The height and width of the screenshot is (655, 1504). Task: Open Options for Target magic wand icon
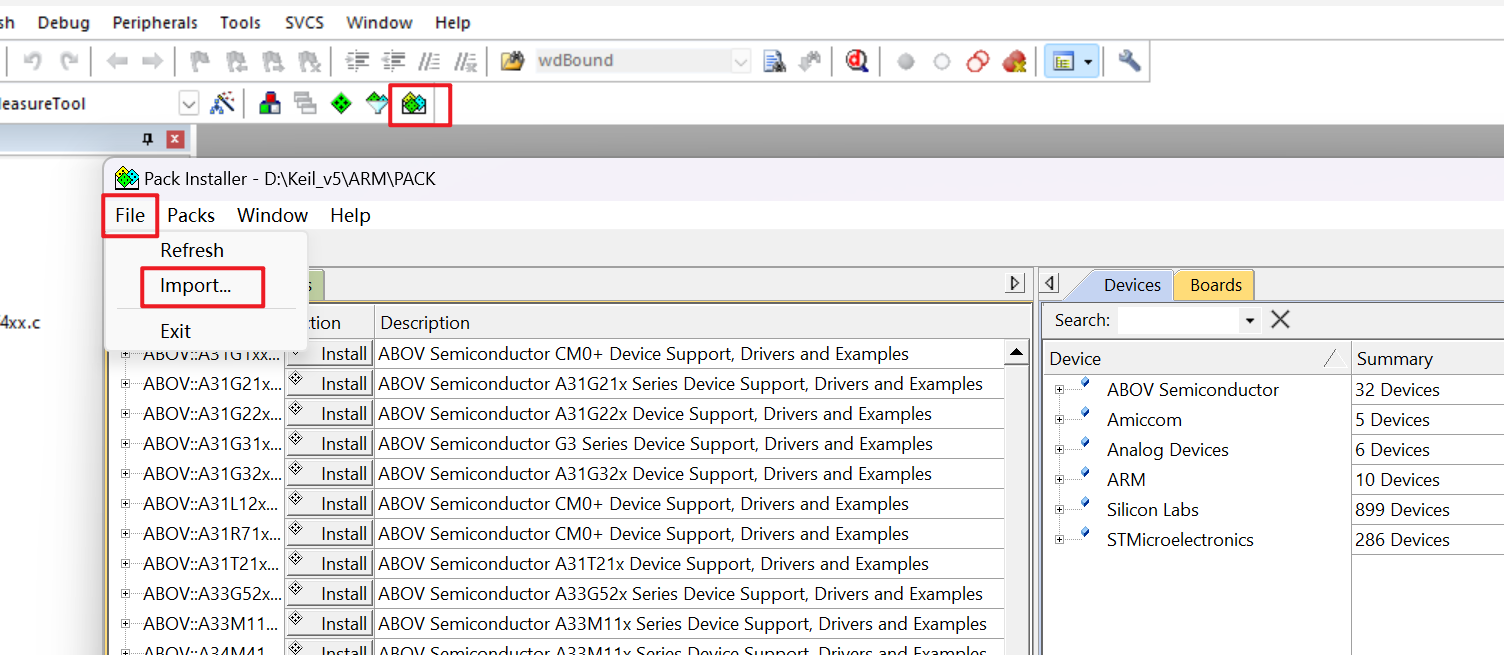click(222, 104)
